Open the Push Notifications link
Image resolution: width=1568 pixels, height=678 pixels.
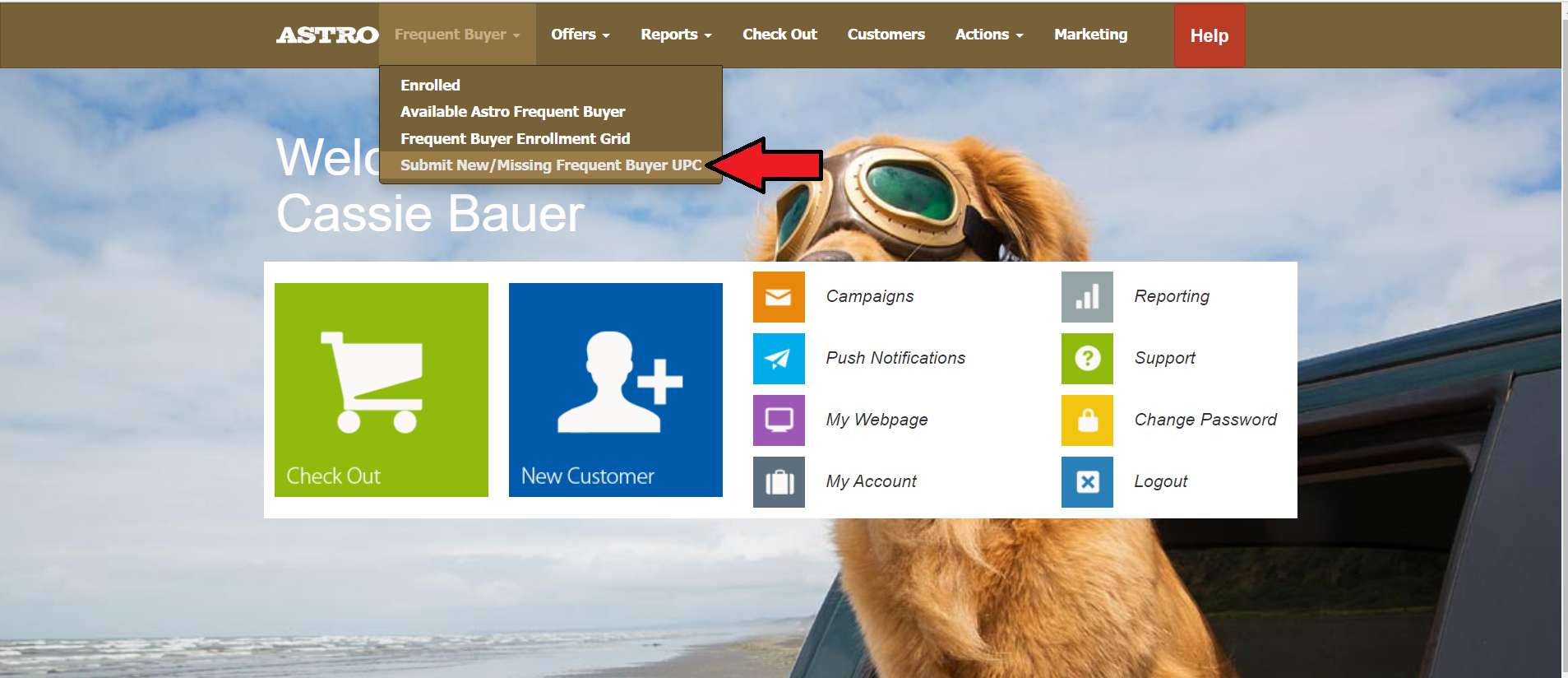tap(895, 358)
